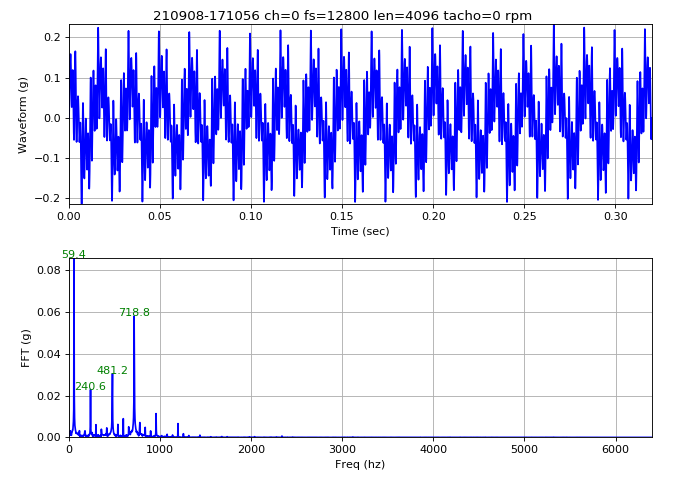Viewport: 686px width, 486px height.
Task: Click the '−0.2' waveform axis tick label
Action: click(x=47, y=198)
